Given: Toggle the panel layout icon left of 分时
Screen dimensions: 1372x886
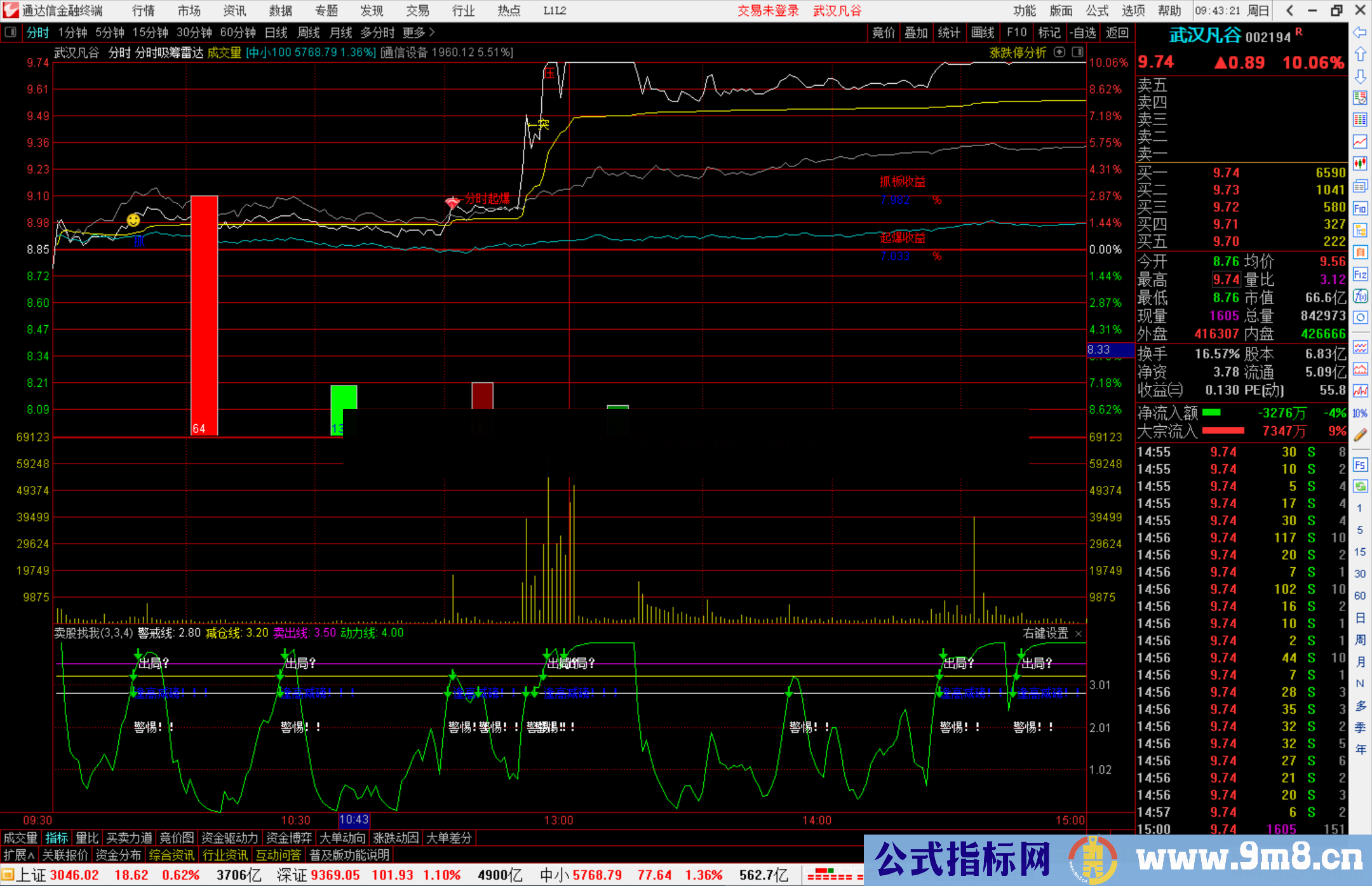Looking at the screenshot, I should (11, 32).
